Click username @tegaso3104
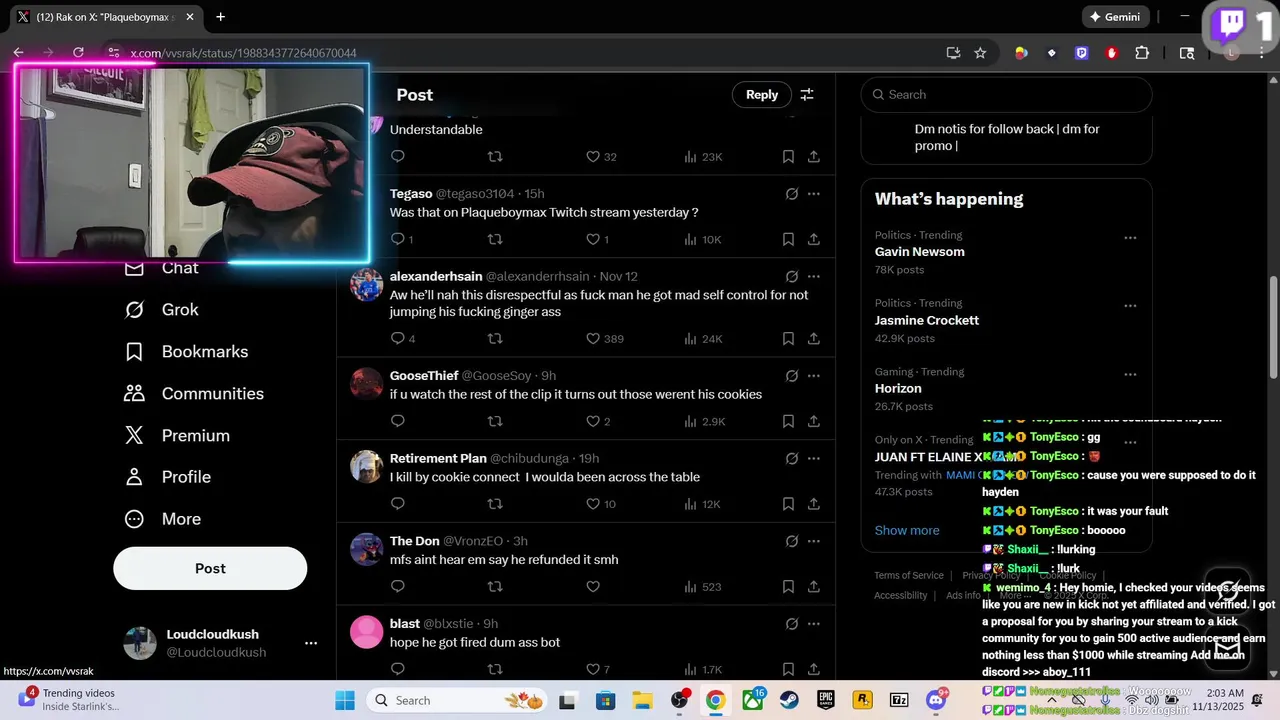 tap(475, 193)
